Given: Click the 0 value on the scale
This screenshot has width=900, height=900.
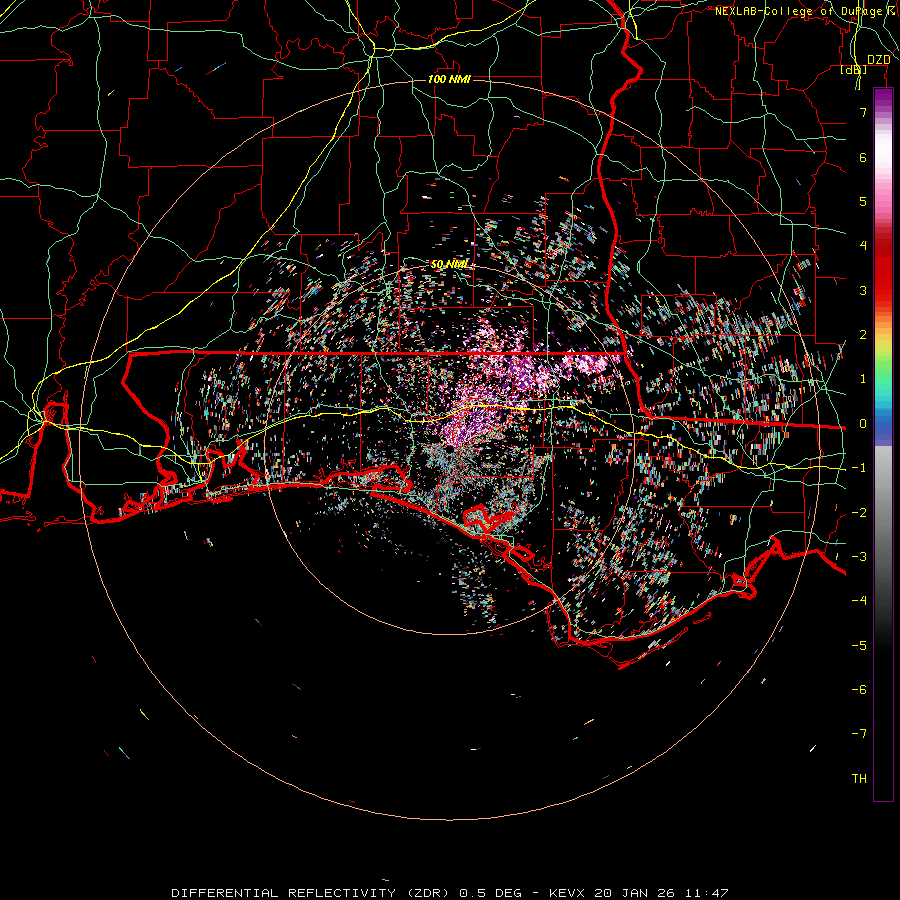Looking at the screenshot, I should pos(863,424).
